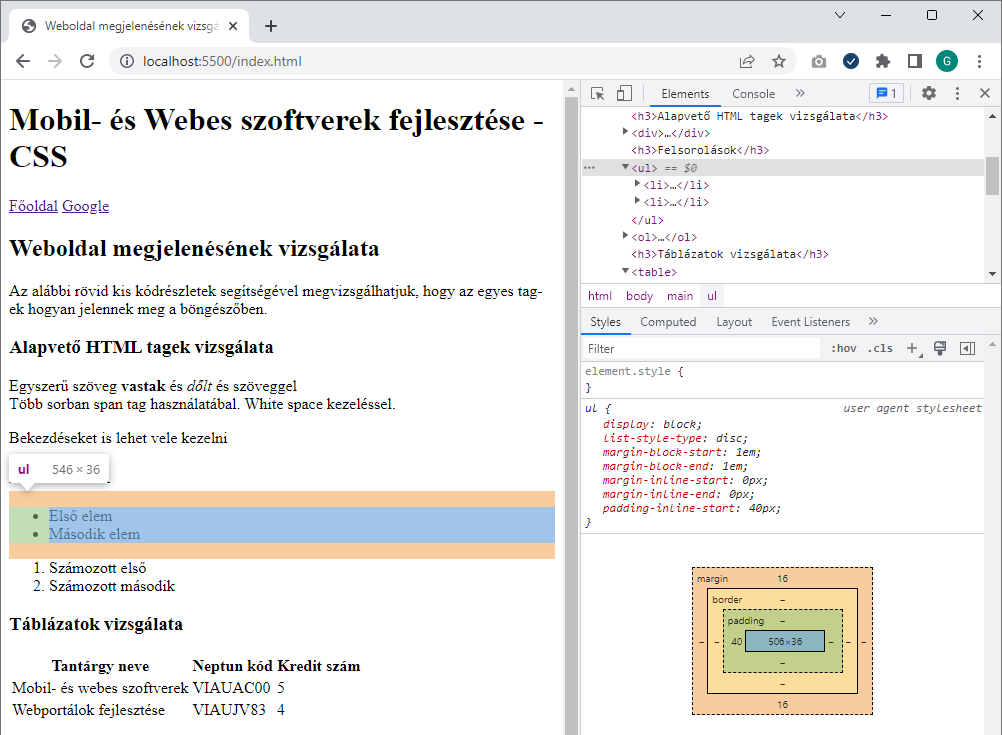This screenshot has height=735, width=1002.
Task: Select the Layout tab
Action: 734,321
